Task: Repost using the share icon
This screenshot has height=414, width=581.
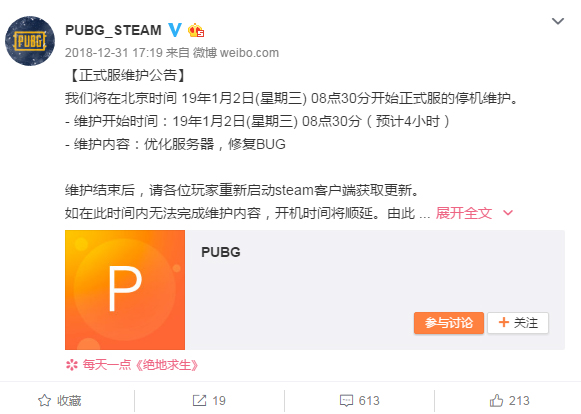Action: 199,401
